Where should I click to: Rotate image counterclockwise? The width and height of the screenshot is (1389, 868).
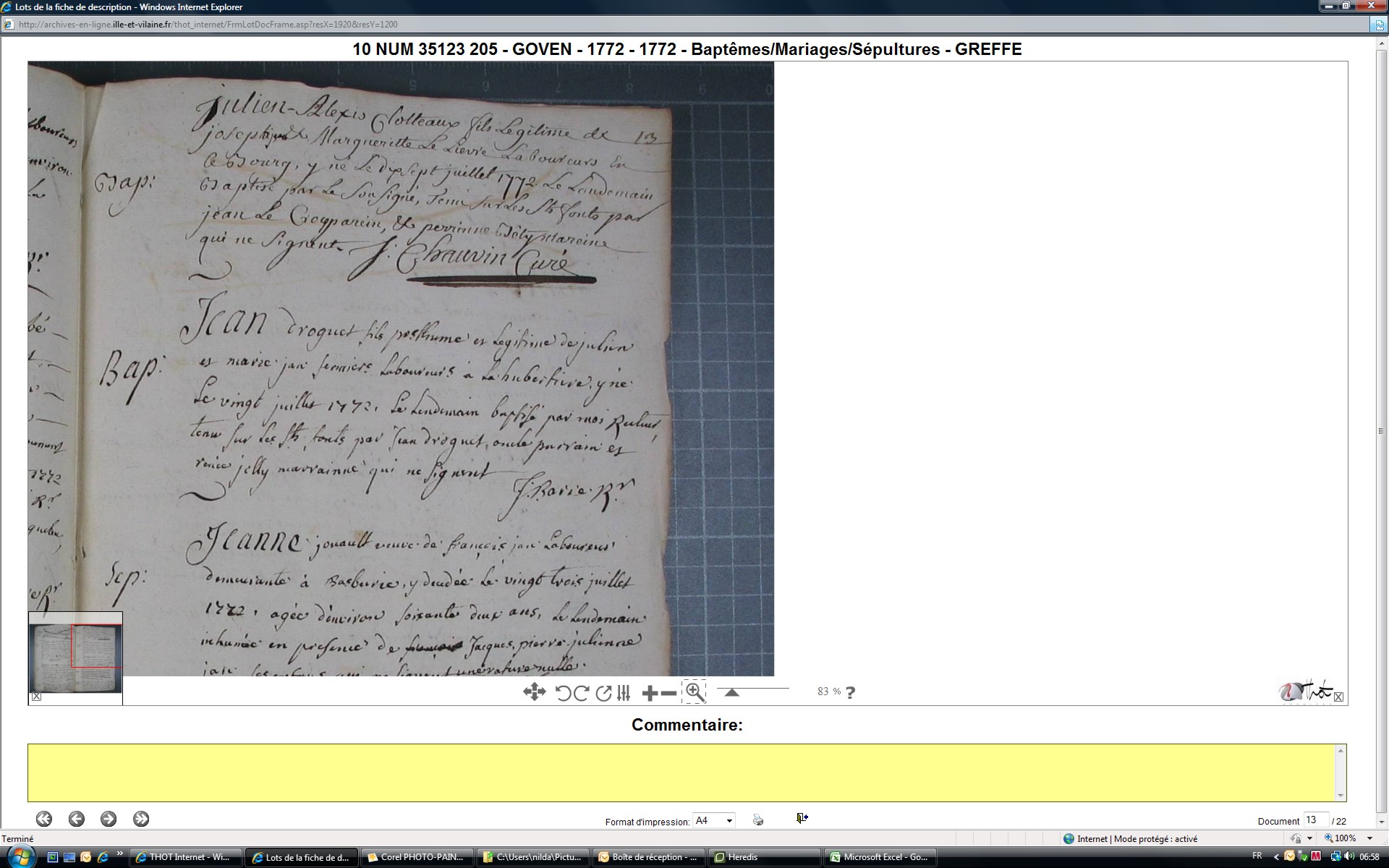tap(563, 693)
